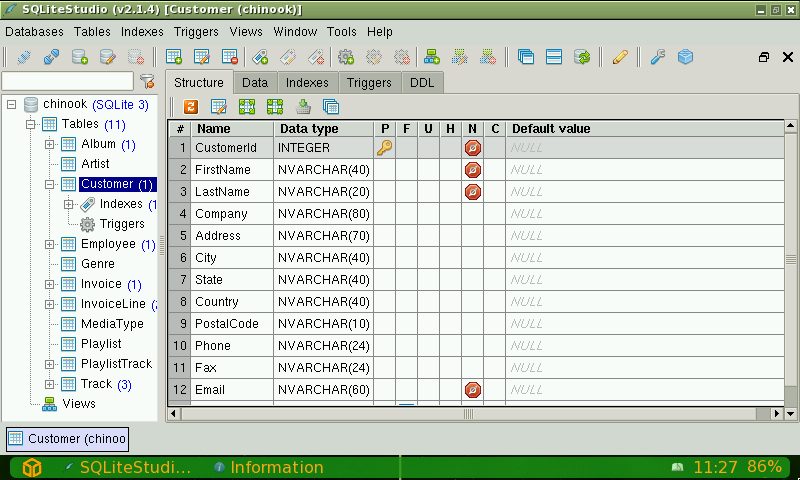Collapse the Tables node
800x480 pixels.
tap(31, 124)
